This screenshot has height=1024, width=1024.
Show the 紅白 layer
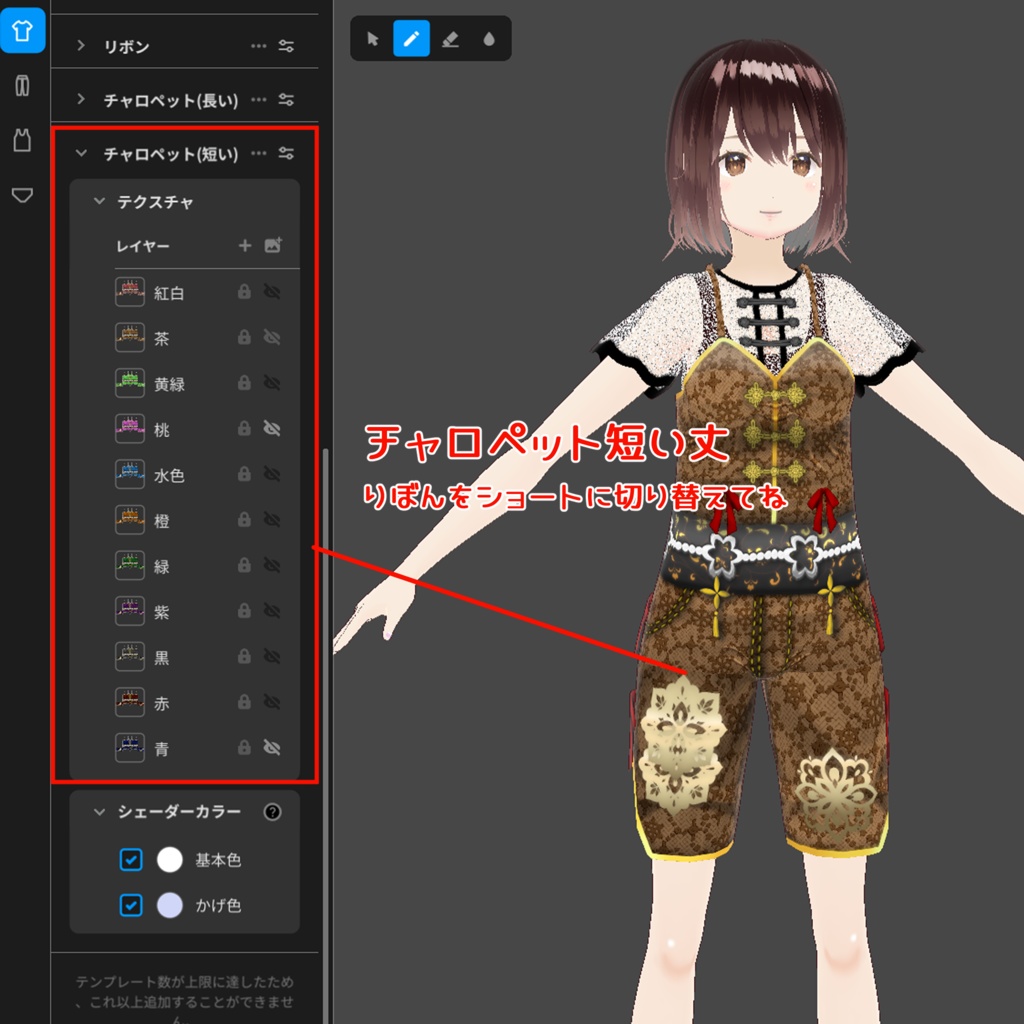tap(272, 292)
